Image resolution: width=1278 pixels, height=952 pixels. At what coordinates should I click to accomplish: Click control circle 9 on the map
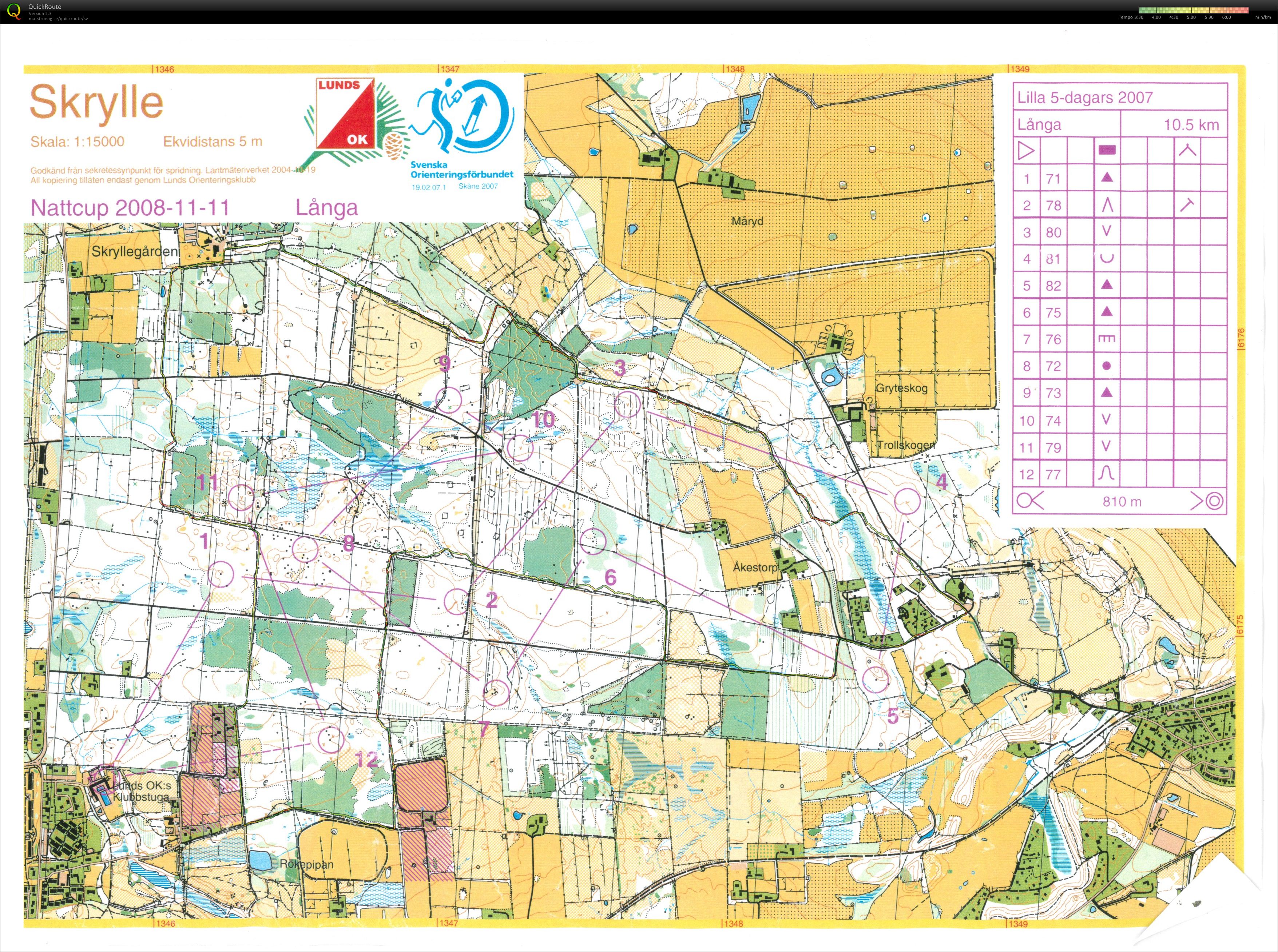coord(450,400)
